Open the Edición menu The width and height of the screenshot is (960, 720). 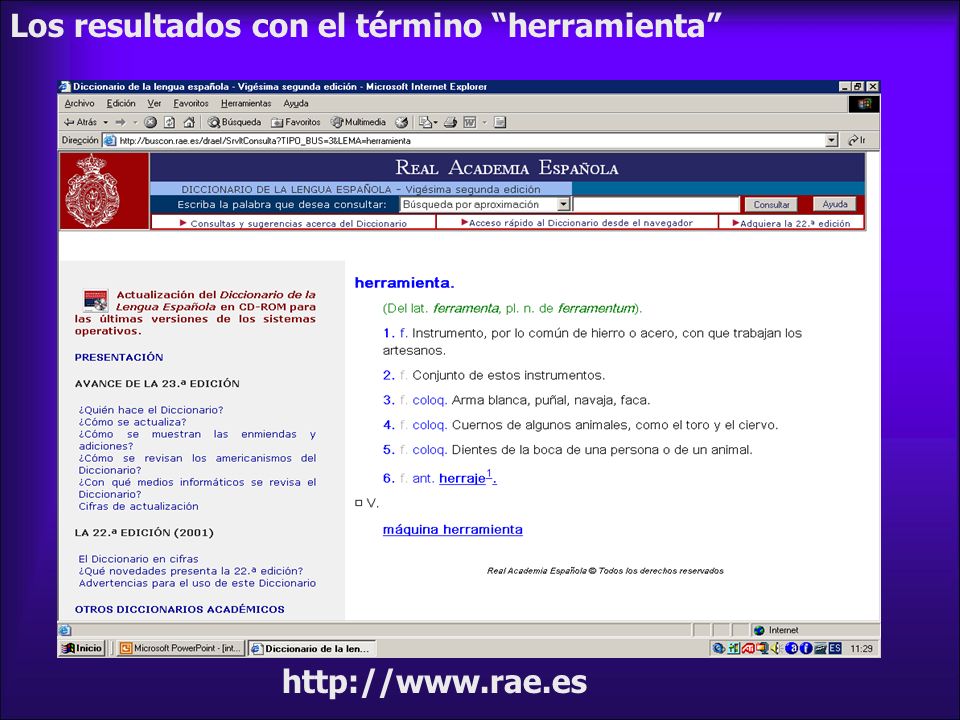point(121,103)
